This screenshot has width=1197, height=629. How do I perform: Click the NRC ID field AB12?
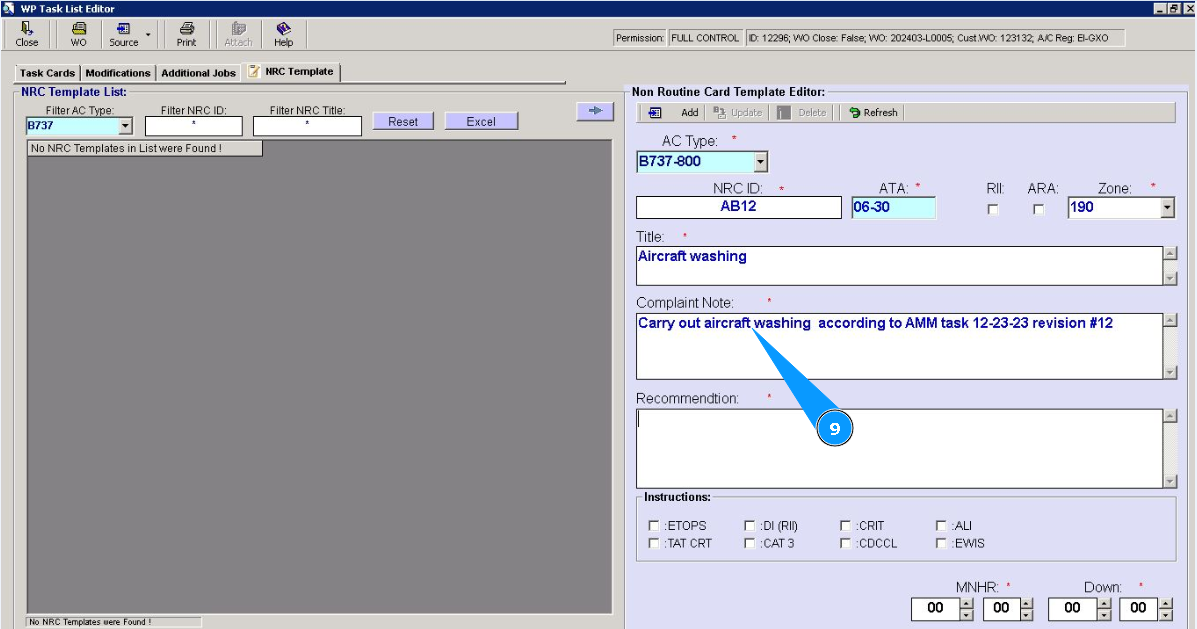coord(738,207)
